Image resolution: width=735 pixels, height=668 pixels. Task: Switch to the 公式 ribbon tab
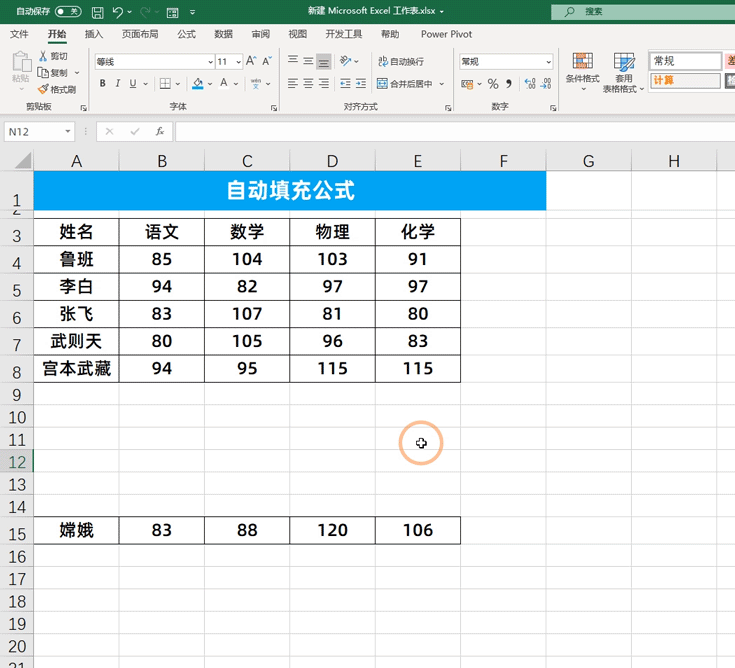[x=187, y=34]
